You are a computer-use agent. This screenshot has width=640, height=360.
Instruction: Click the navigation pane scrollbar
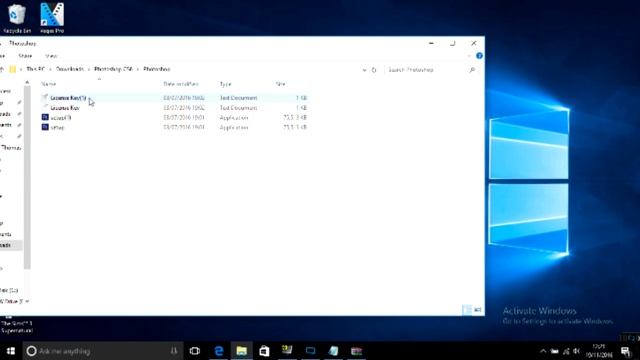pos(27,178)
